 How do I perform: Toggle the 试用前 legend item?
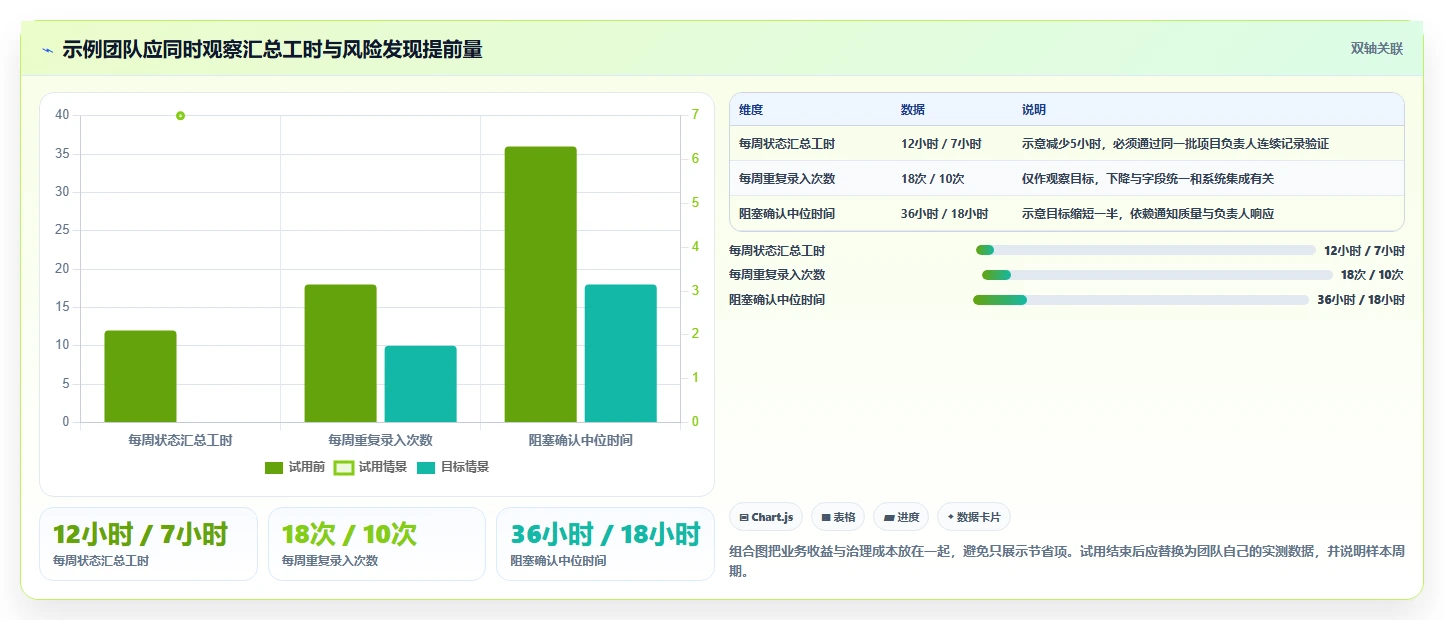295,467
